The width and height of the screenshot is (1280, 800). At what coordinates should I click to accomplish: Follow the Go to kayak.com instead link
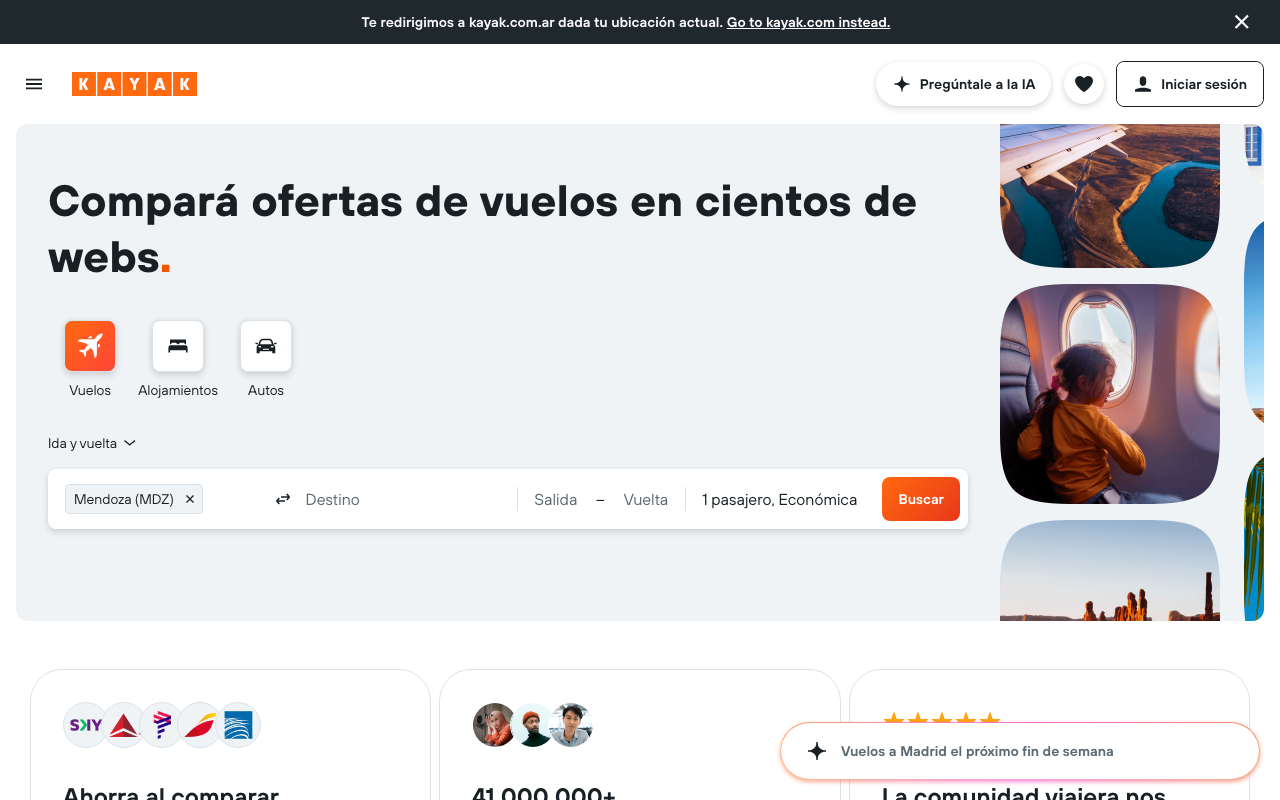[x=808, y=22]
